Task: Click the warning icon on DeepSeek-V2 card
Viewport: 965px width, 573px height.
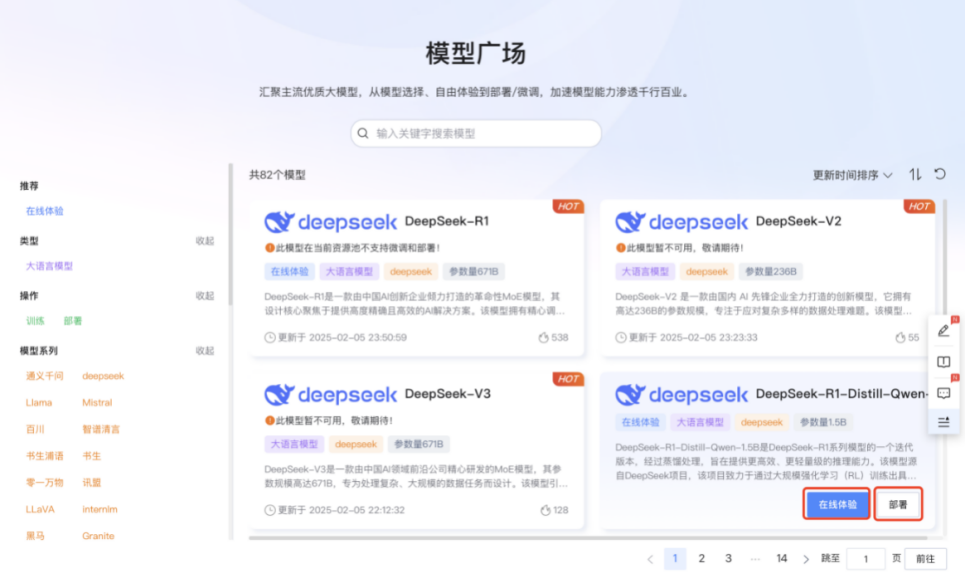Action: coord(620,247)
